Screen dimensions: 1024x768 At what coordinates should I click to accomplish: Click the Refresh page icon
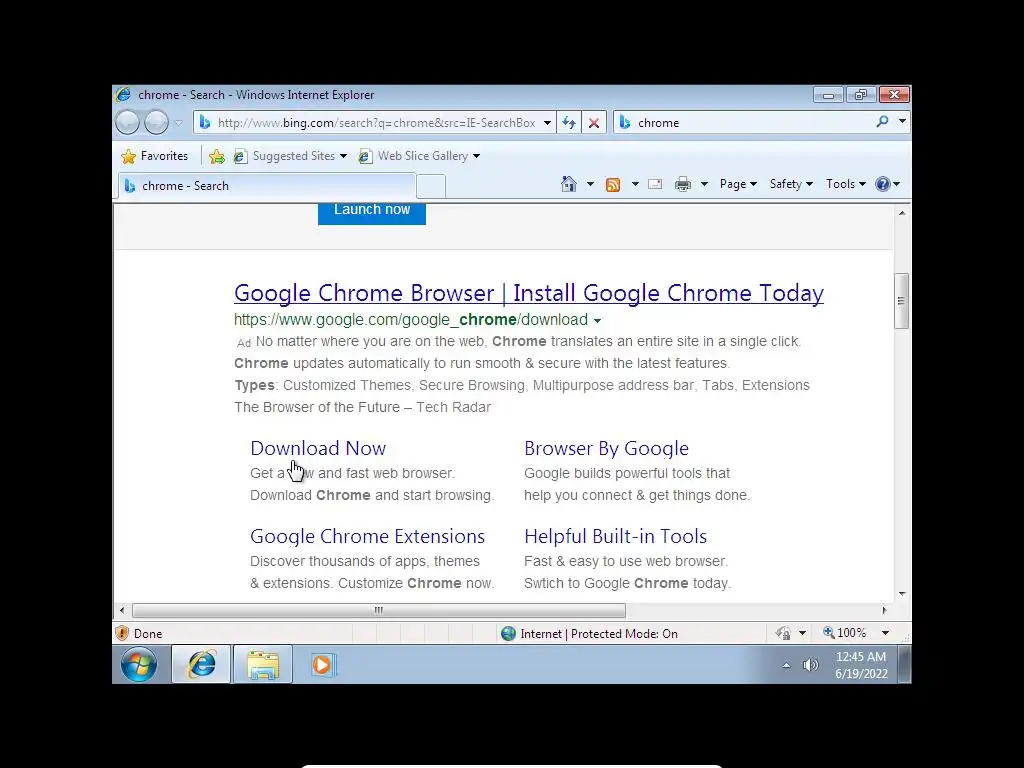click(569, 123)
